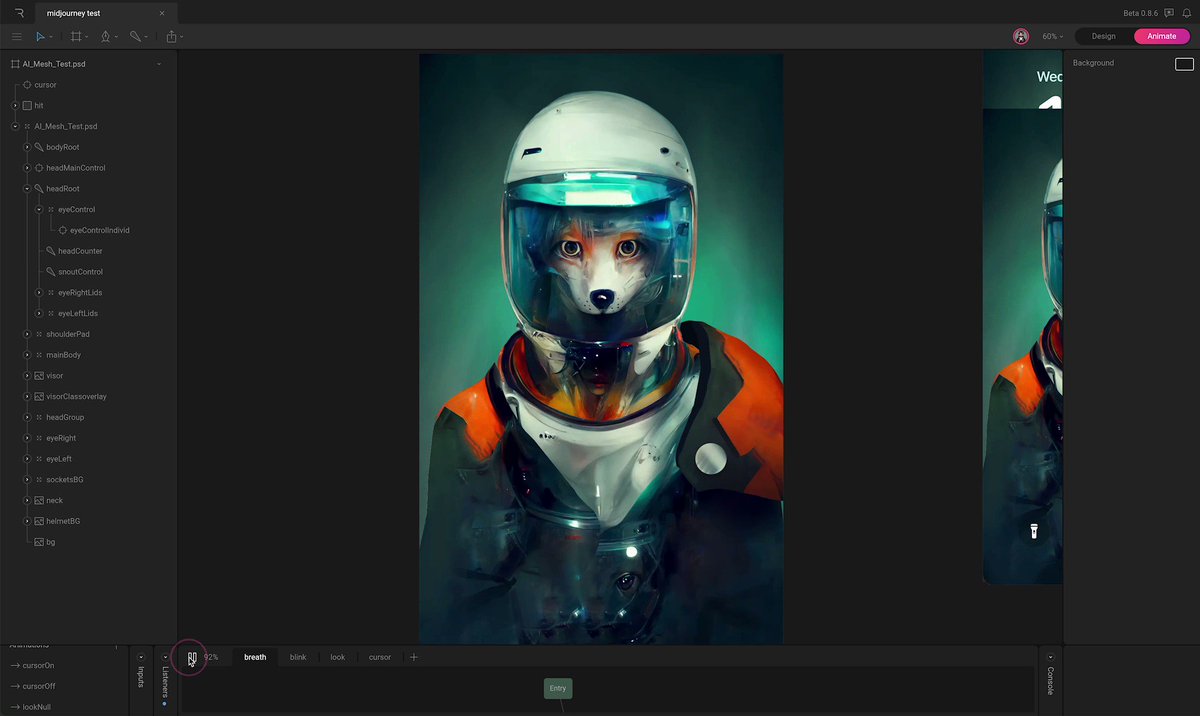This screenshot has width=1200, height=716.
Task: Click the hit shape square icon
Action: click(x=27, y=105)
